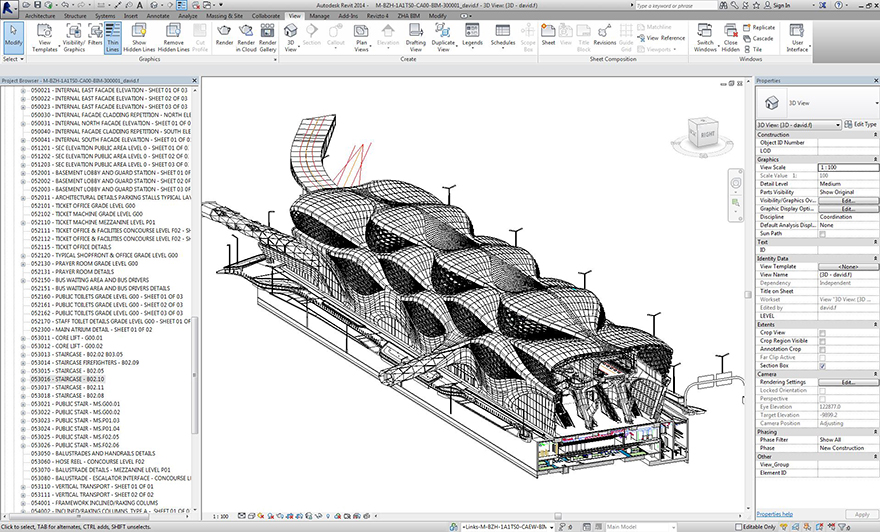880x532 pixels.
Task: Toggle the Section Box checkbox
Action: coord(822,366)
